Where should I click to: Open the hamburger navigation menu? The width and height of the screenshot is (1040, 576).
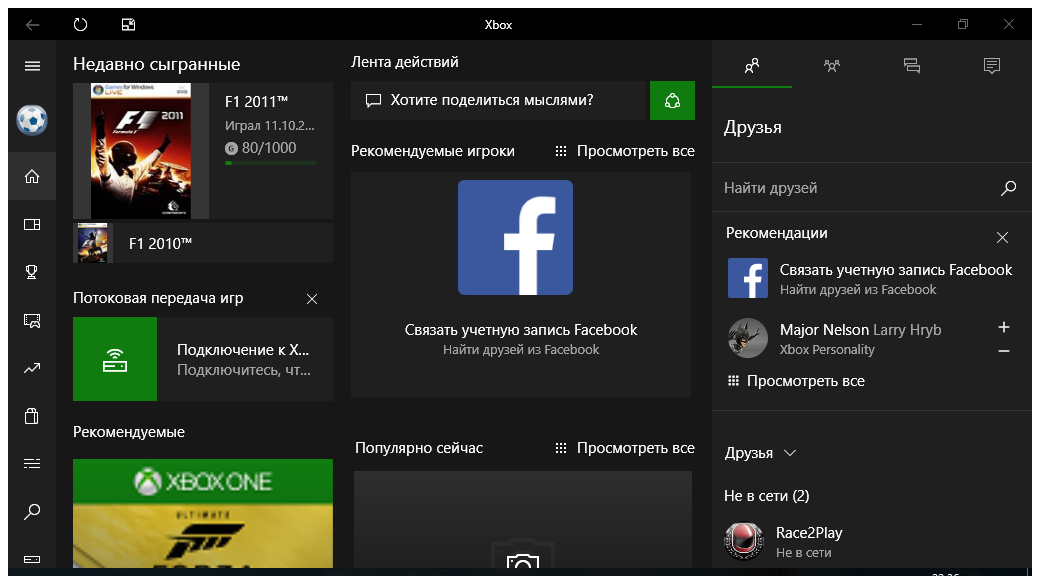pyautogui.click(x=32, y=66)
